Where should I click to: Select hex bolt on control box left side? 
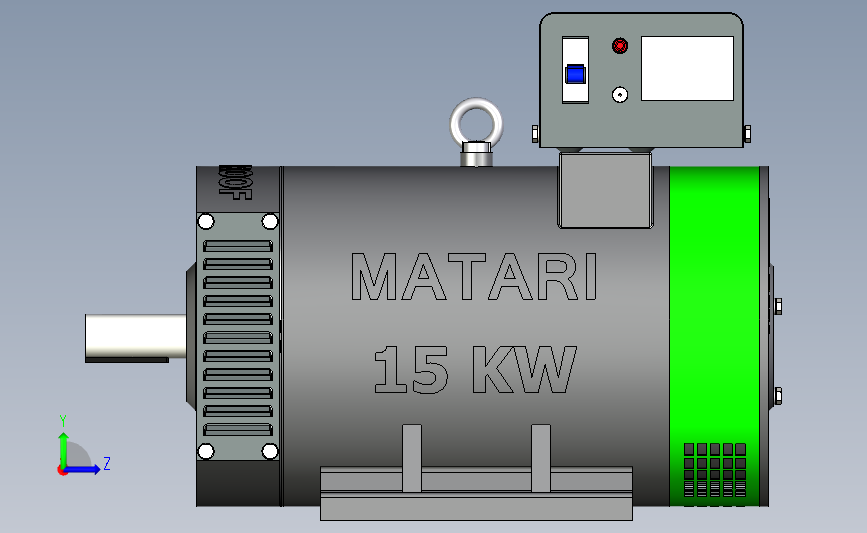(535, 134)
